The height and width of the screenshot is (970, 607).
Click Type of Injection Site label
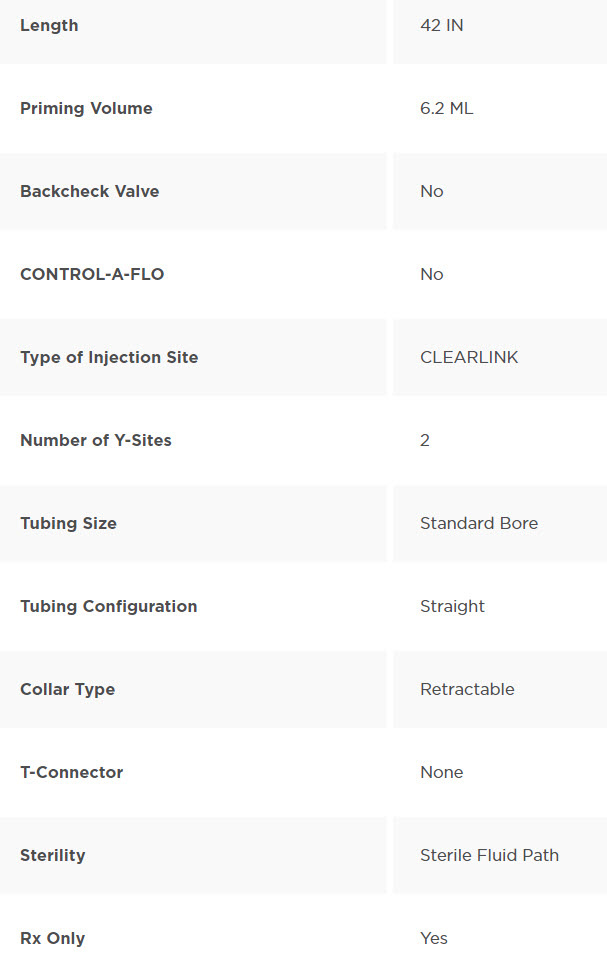pos(109,357)
